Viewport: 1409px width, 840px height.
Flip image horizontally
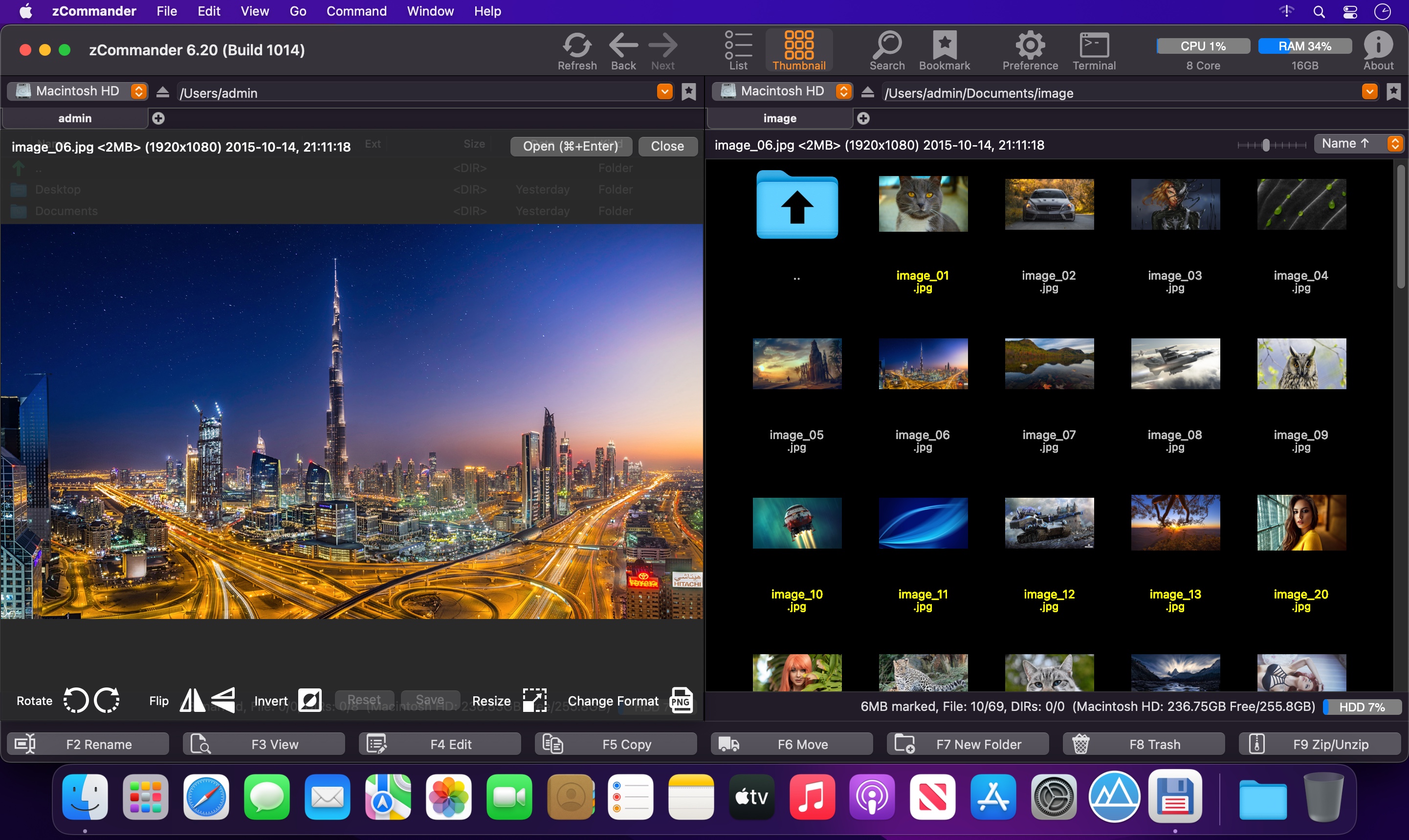[x=193, y=701]
